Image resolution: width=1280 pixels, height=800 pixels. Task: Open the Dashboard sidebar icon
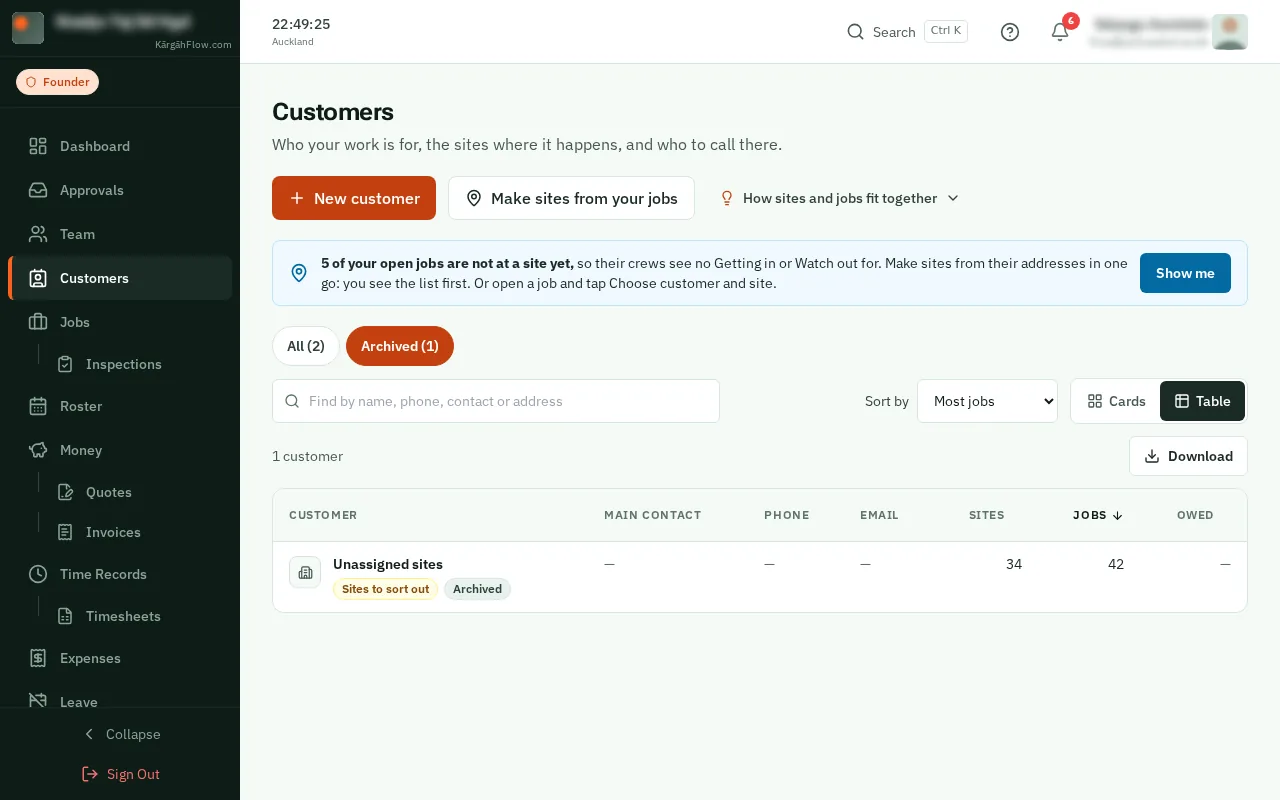coord(38,146)
